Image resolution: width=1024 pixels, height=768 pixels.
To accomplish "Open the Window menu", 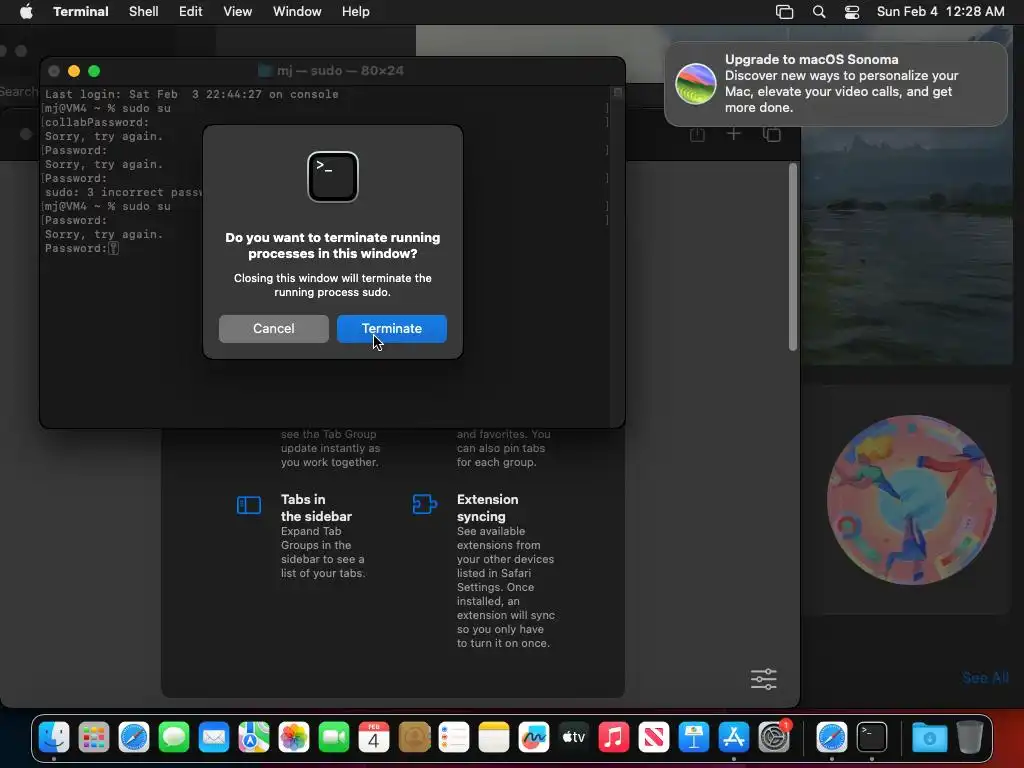I will tap(297, 12).
